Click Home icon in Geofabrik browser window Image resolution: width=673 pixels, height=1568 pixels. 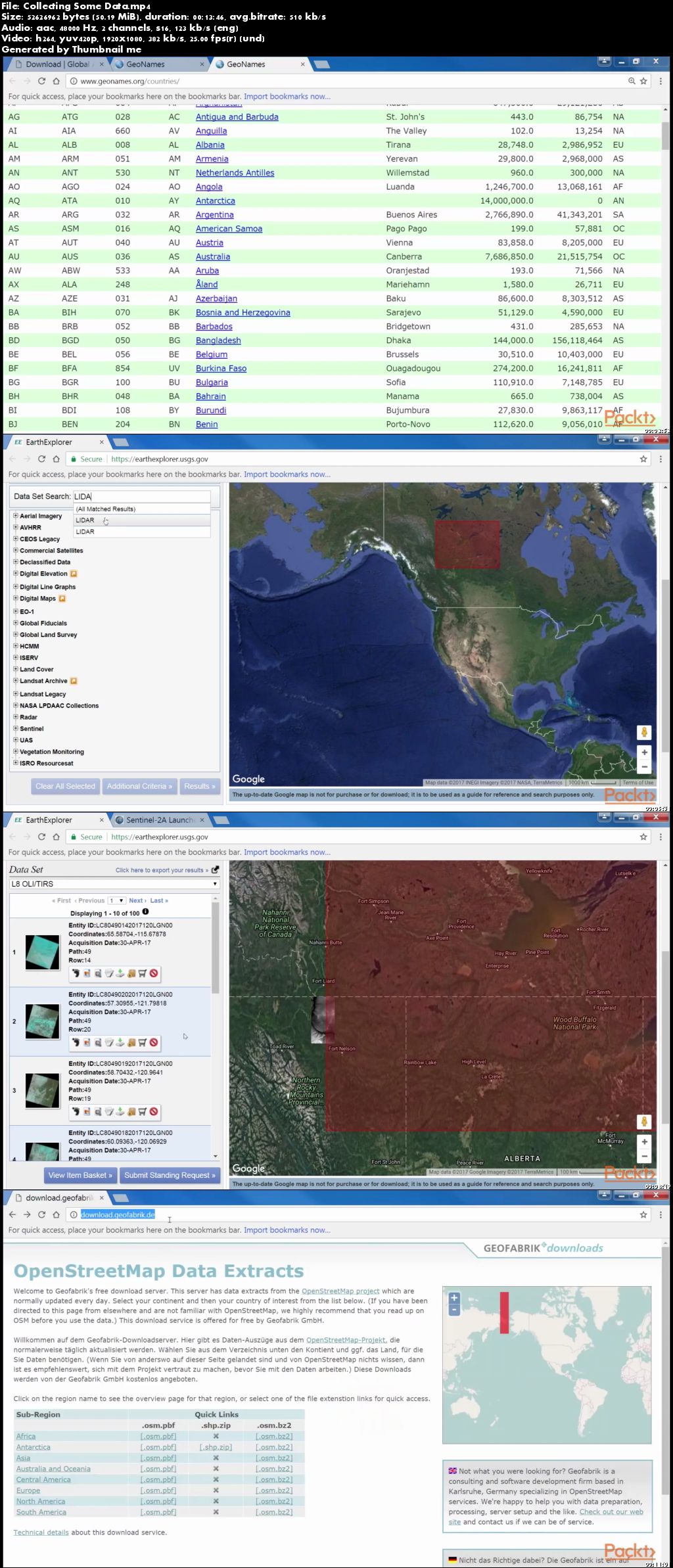tap(56, 1214)
